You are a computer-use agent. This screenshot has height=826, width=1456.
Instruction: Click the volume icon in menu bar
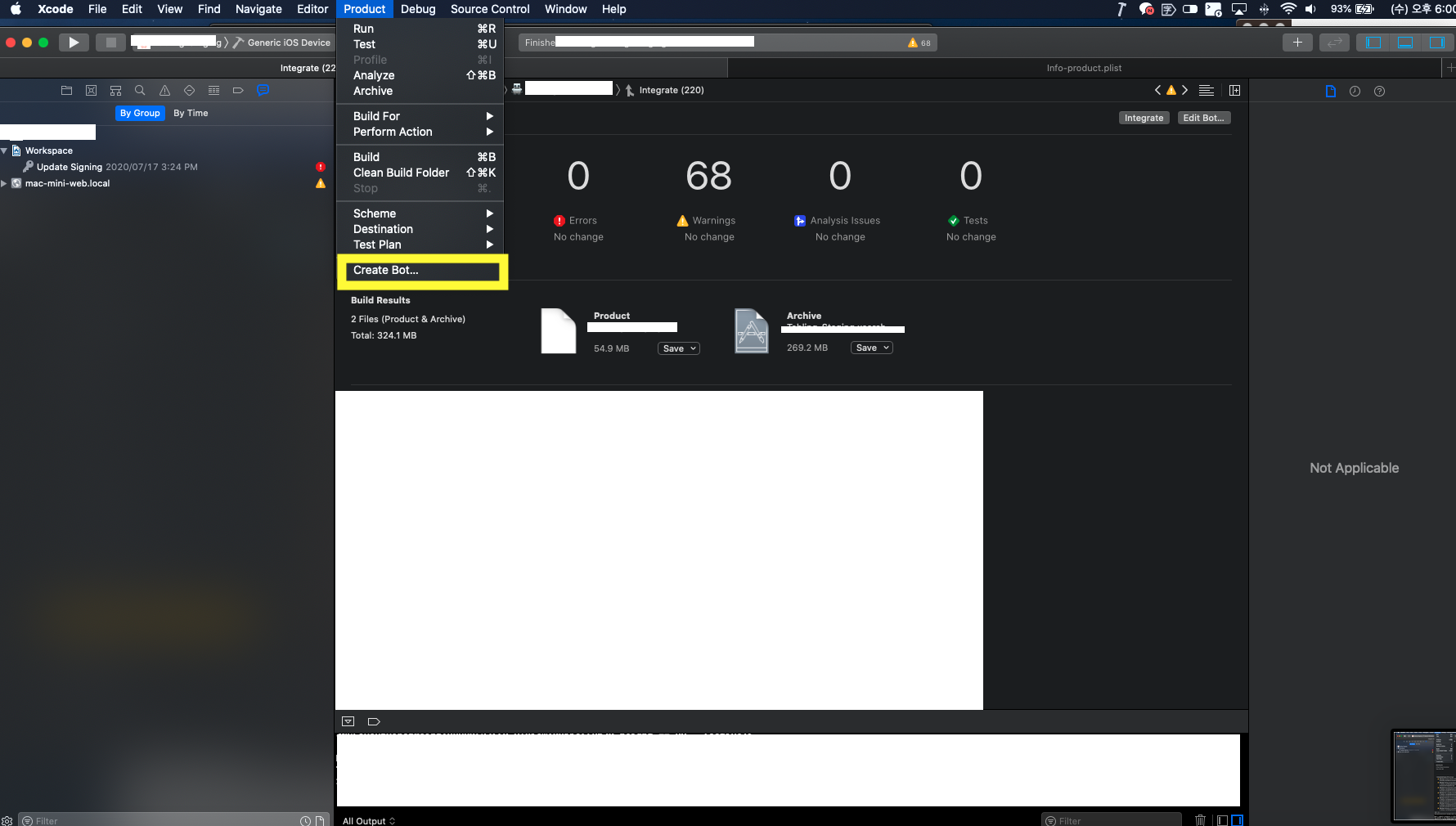(x=1310, y=9)
